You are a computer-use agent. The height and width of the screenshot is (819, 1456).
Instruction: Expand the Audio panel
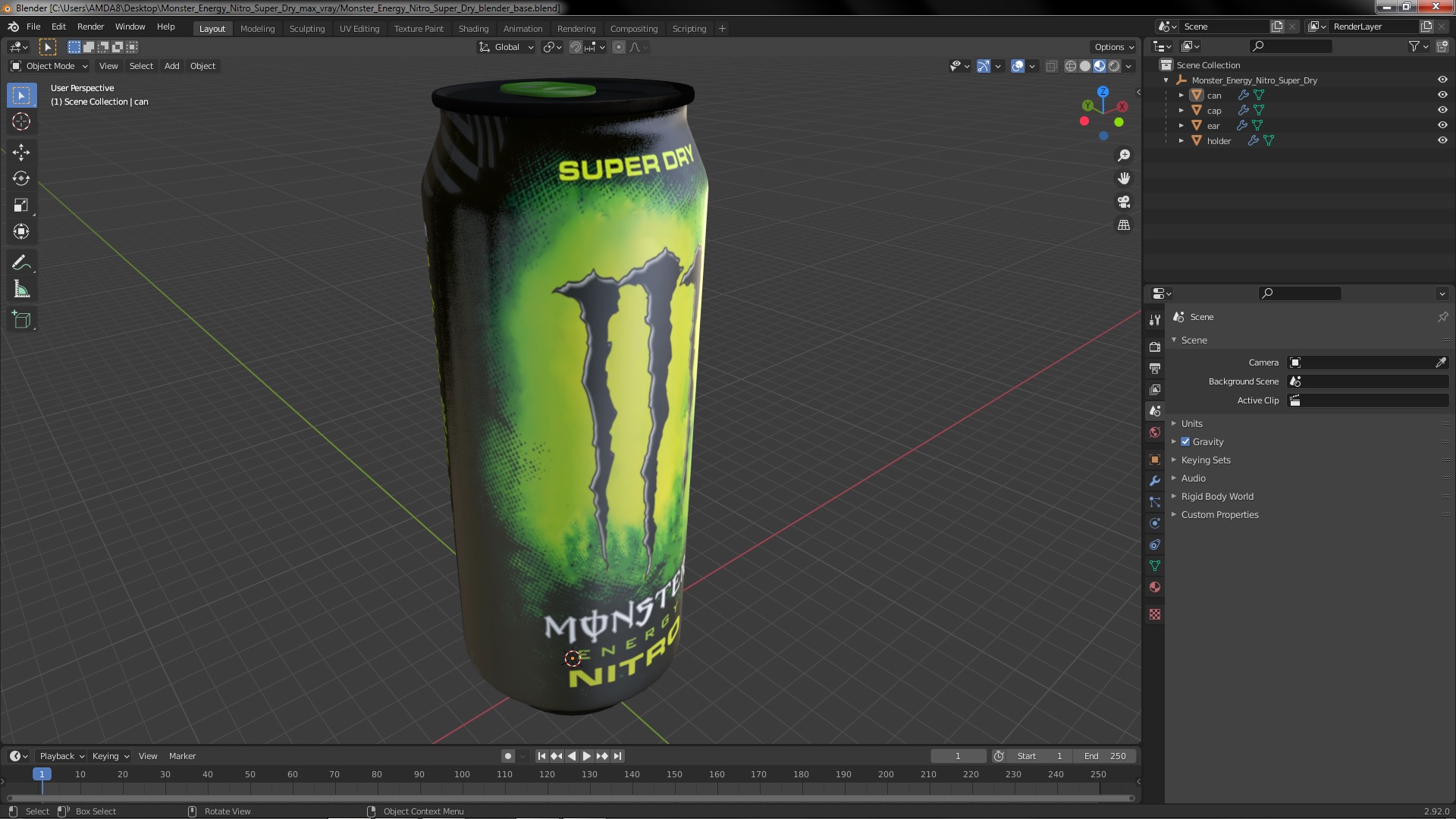click(x=1193, y=478)
